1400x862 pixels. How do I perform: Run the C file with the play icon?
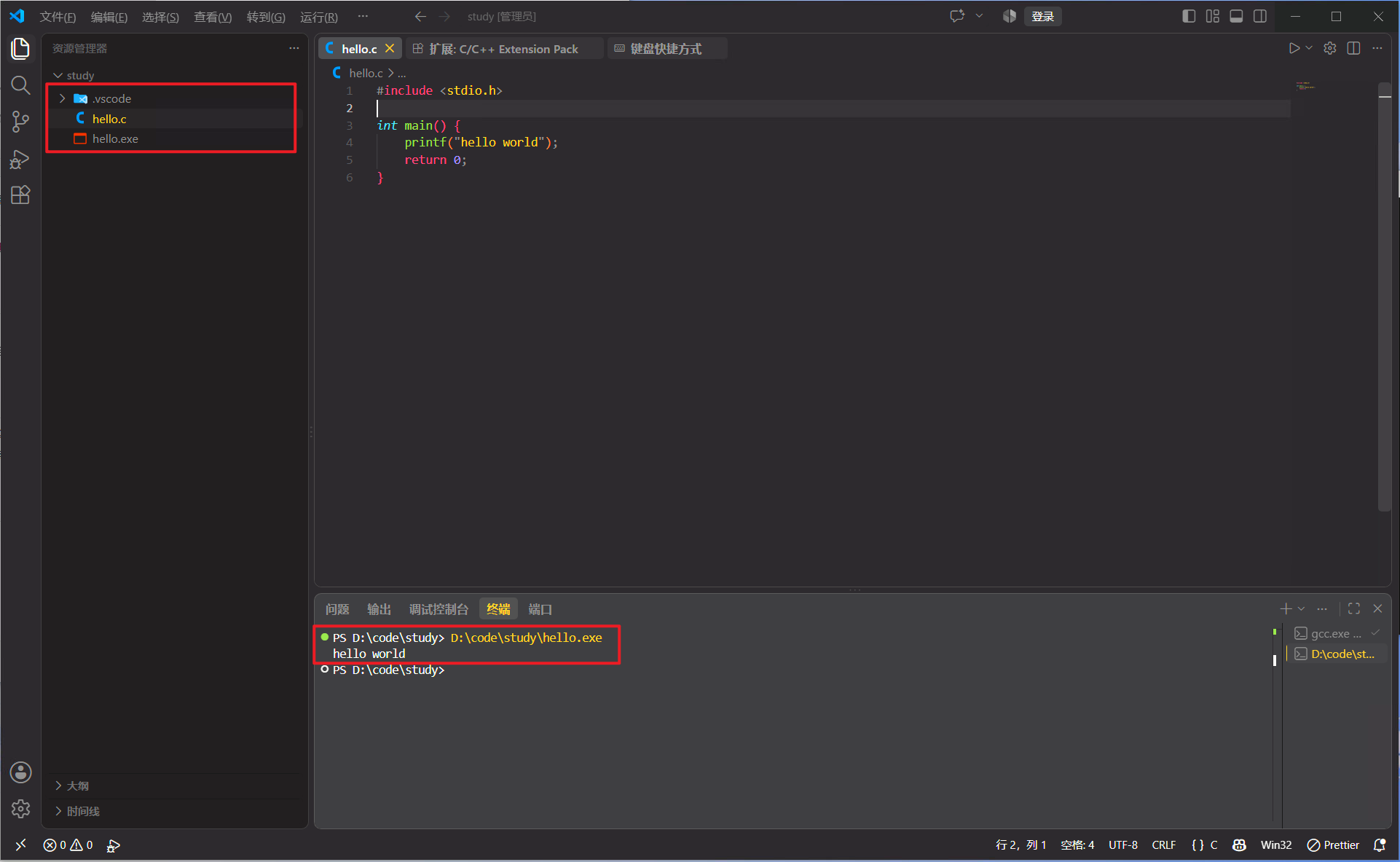tap(1294, 48)
